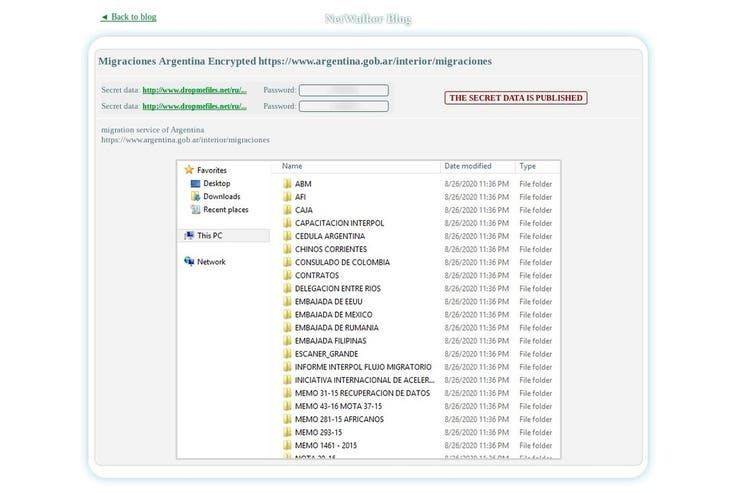The image size is (740, 493).
Task: Click the Type column header
Action: click(x=528, y=166)
